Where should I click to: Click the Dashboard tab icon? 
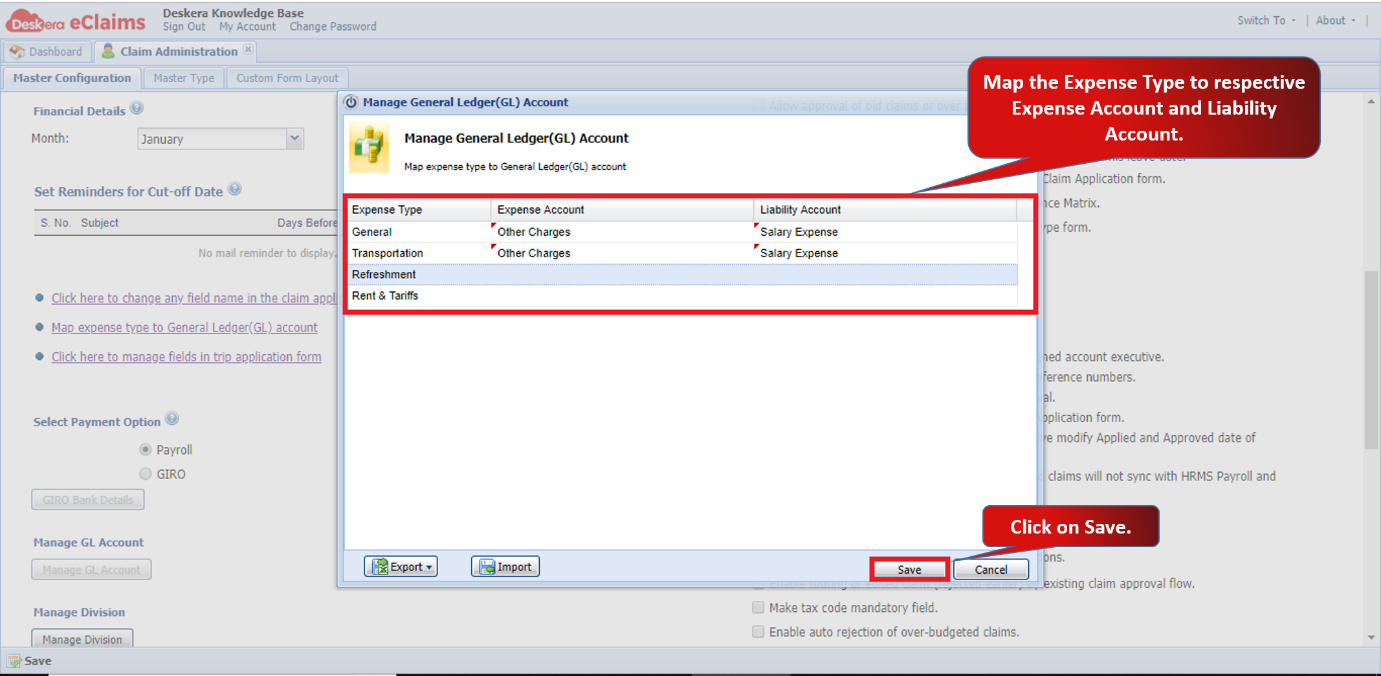tap(17, 51)
